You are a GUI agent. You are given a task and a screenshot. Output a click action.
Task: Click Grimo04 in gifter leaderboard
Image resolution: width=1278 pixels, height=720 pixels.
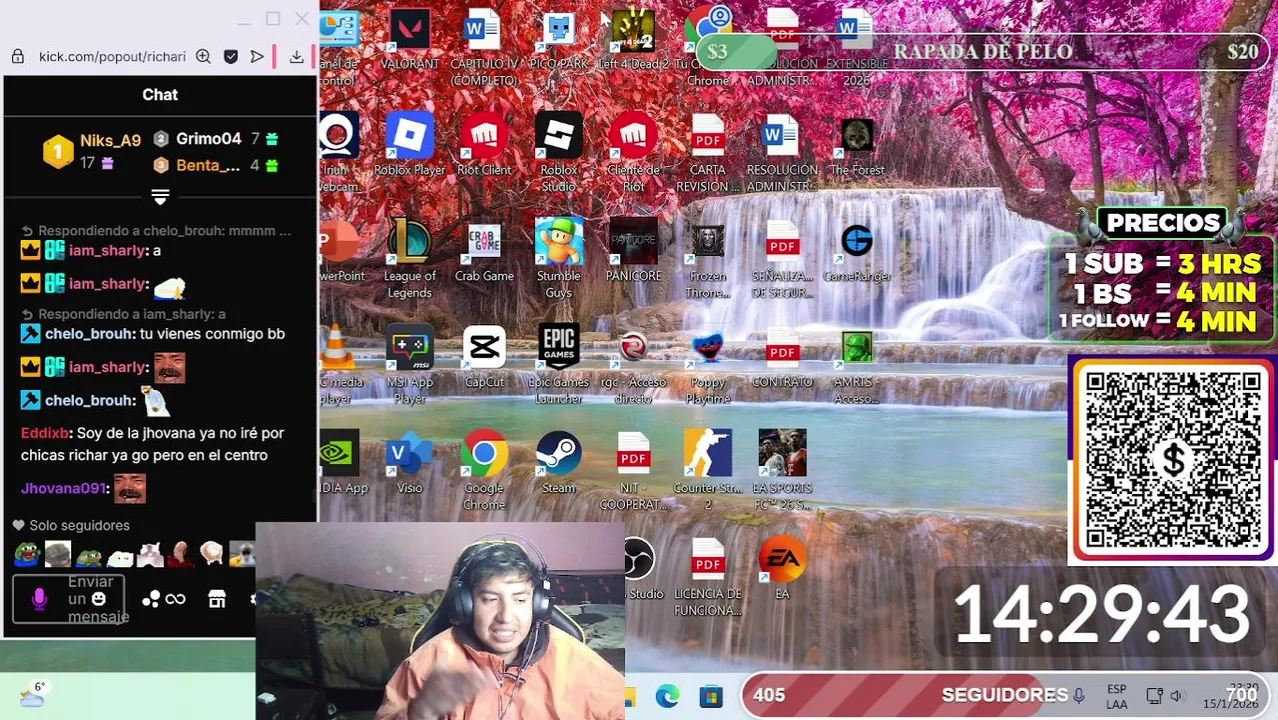(x=209, y=139)
